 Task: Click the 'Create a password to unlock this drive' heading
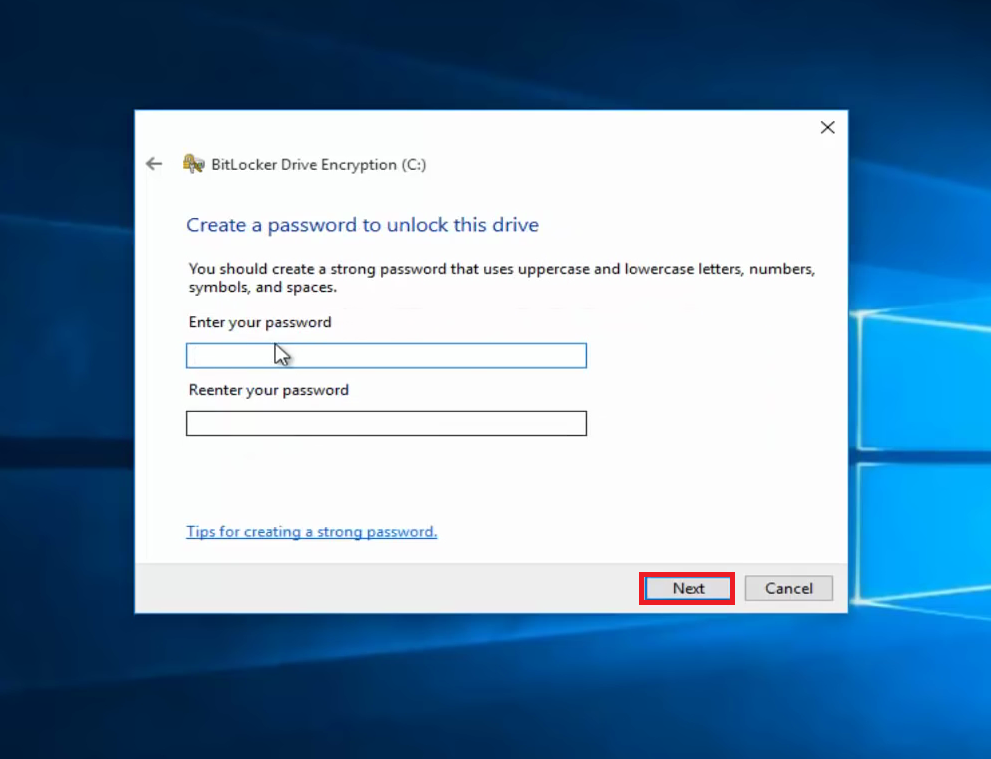pyautogui.click(x=362, y=225)
